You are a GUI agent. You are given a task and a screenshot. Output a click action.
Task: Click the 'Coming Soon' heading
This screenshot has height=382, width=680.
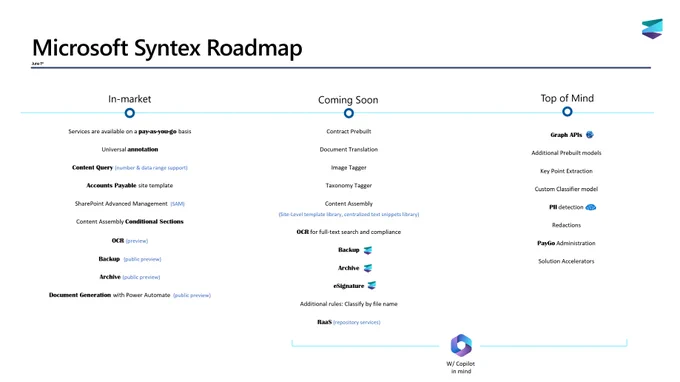click(348, 100)
